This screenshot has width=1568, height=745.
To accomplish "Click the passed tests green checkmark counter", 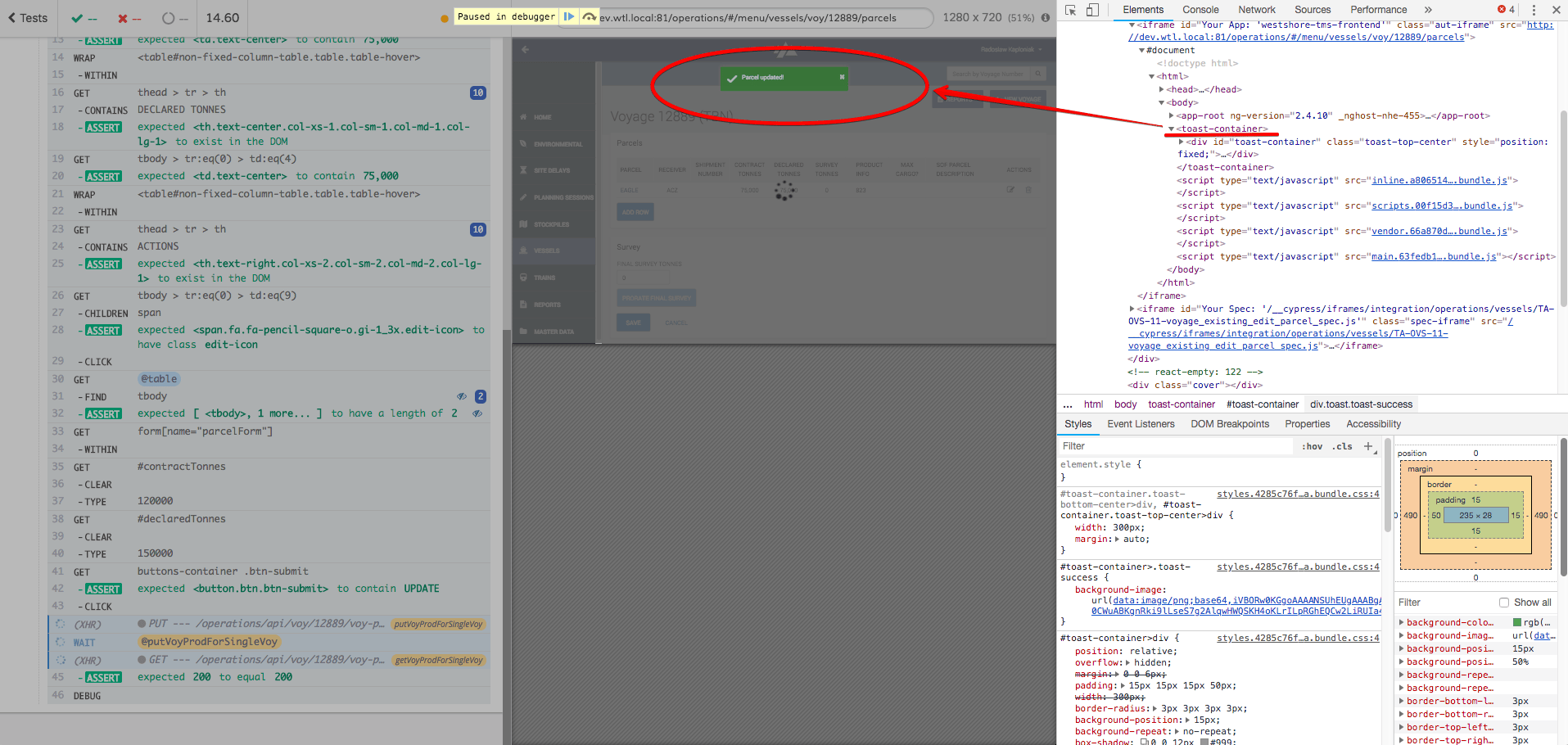I will 84,18.
